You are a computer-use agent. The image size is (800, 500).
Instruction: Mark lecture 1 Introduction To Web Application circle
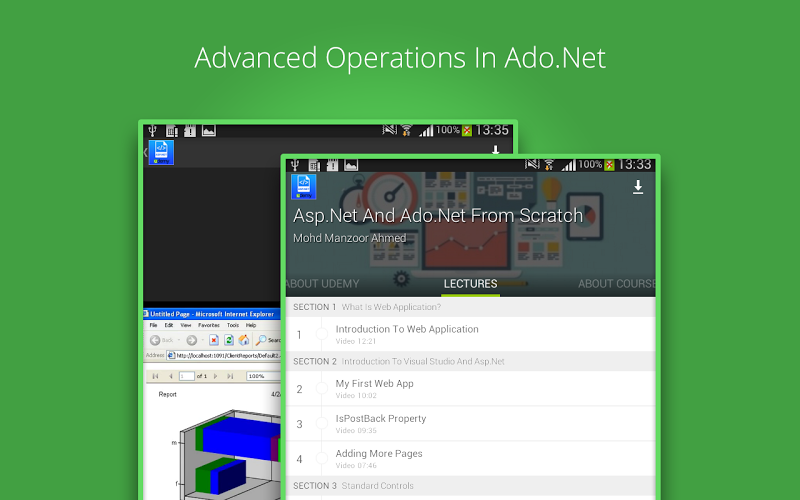click(x=322, y=334)
